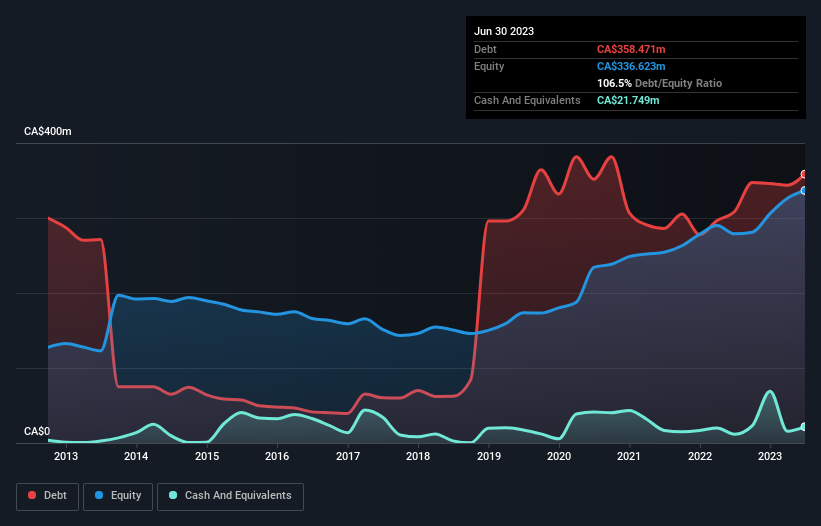Click the Equity label in tooltip
This screenshot has width=821, height=526.
pos(489,66)
